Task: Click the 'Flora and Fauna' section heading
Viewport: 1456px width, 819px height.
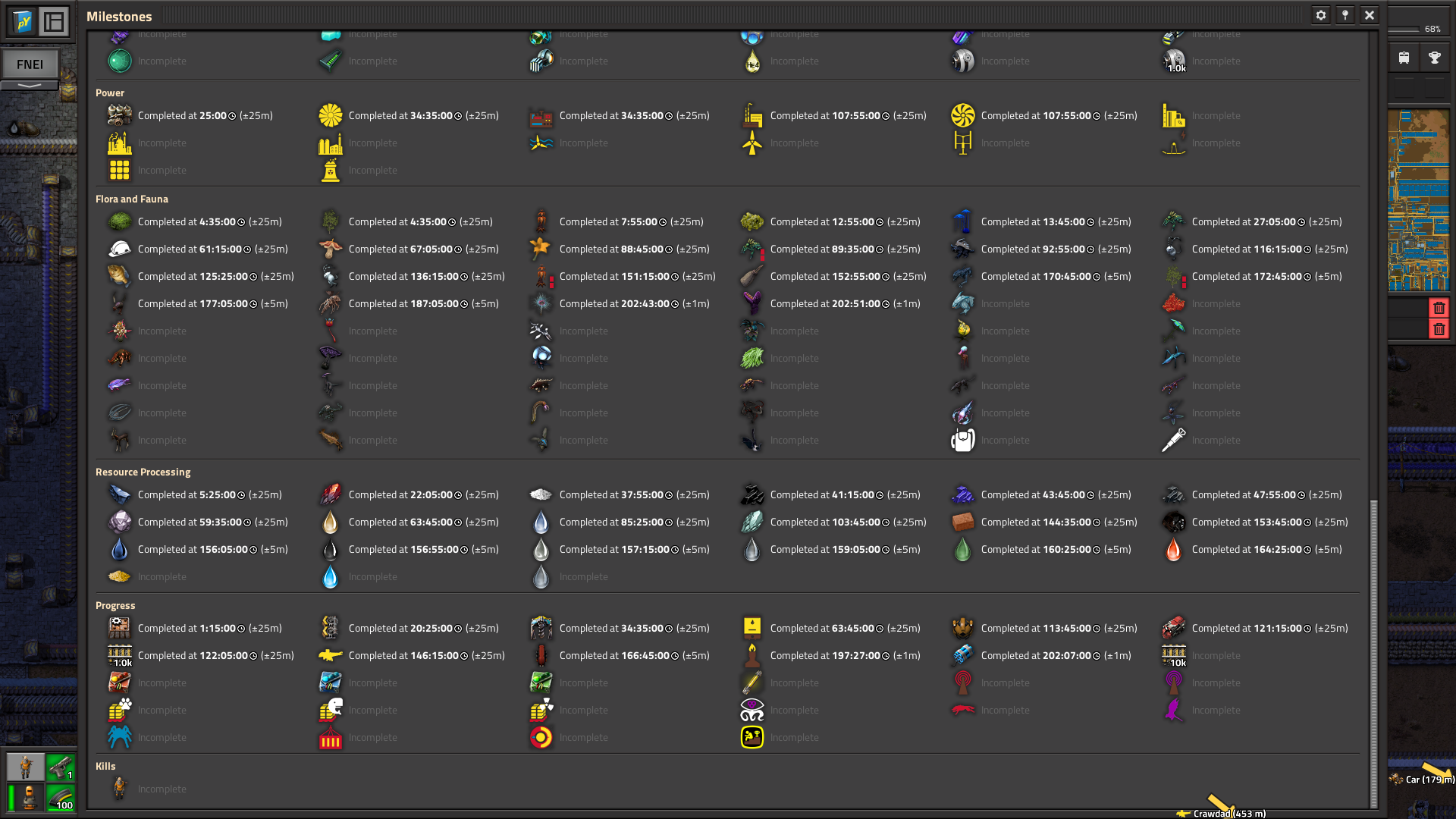Action: pos(132,199)
